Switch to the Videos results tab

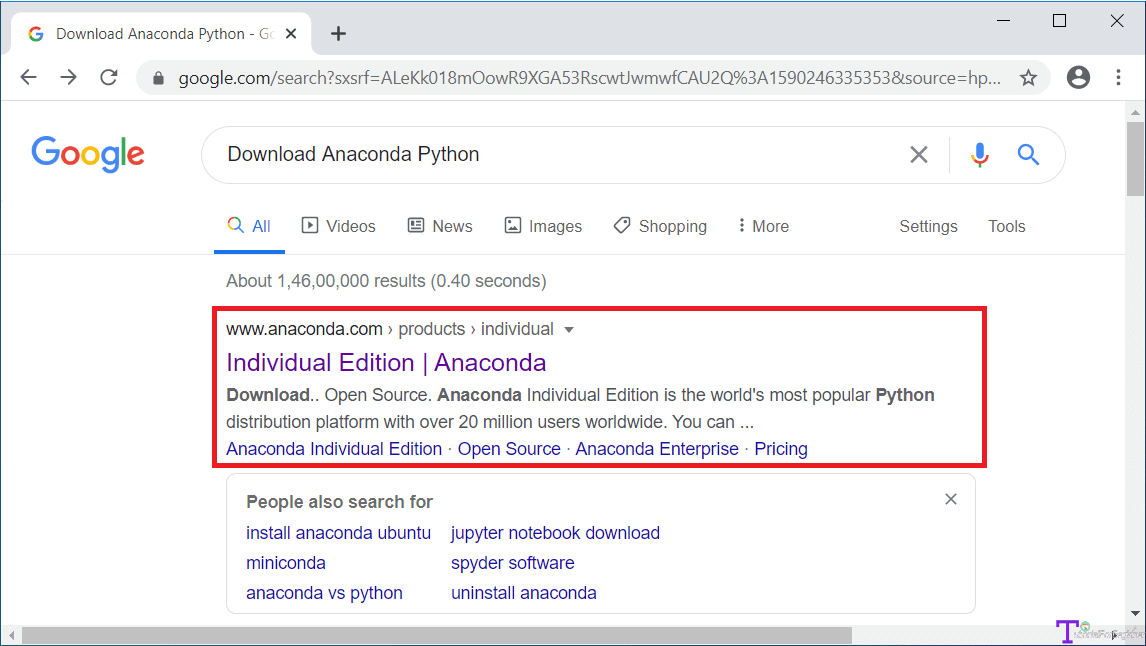tap(338, 227)
